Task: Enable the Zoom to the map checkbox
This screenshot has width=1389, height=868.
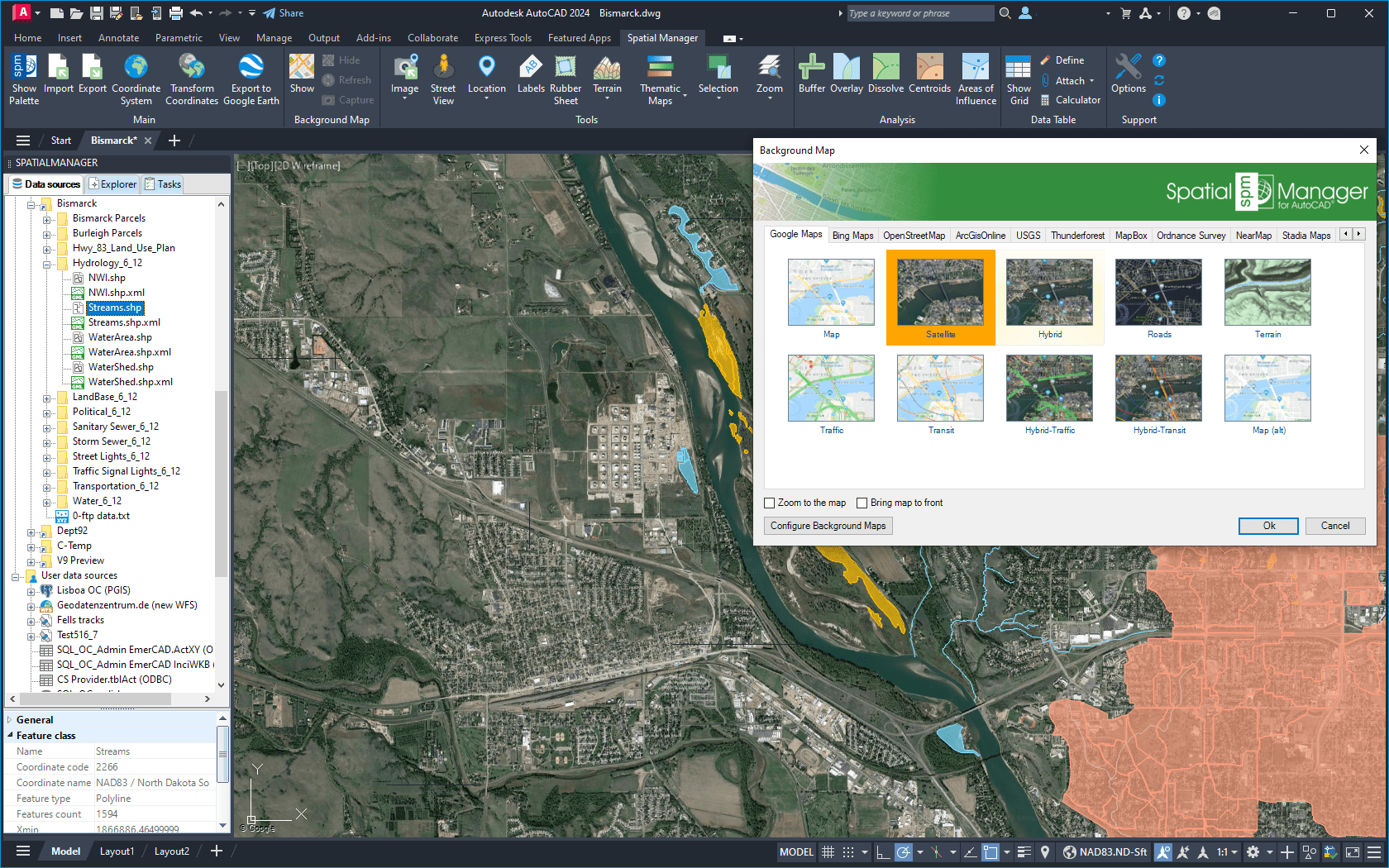Action: coord(770,503)
